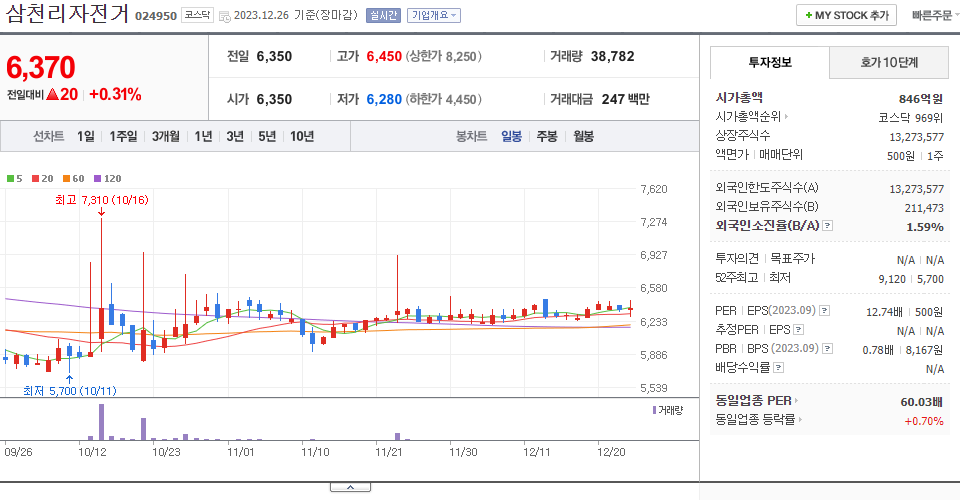Screen dimensions: 960x500
Task: Click the MY STOCK 추가 button
Action: click(x=846, y=15)
